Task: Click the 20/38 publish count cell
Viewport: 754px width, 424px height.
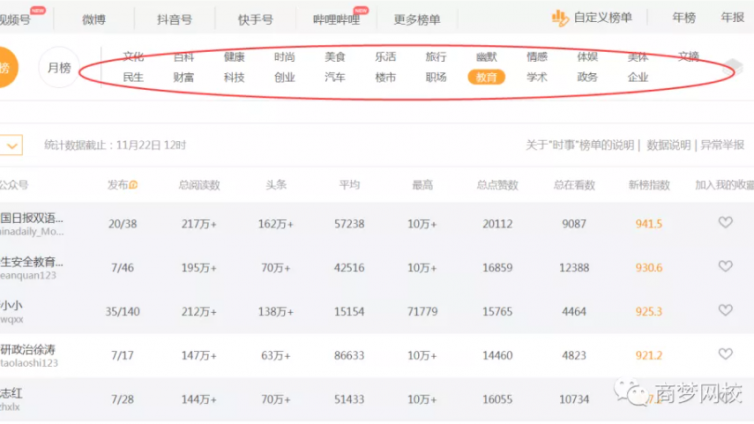Action: coord(123,224)
